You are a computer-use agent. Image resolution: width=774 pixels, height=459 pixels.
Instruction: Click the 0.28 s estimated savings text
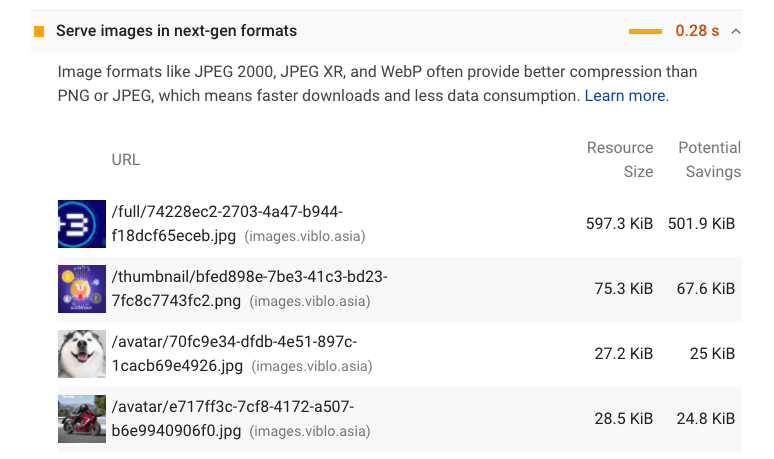[x=697, y=31]
